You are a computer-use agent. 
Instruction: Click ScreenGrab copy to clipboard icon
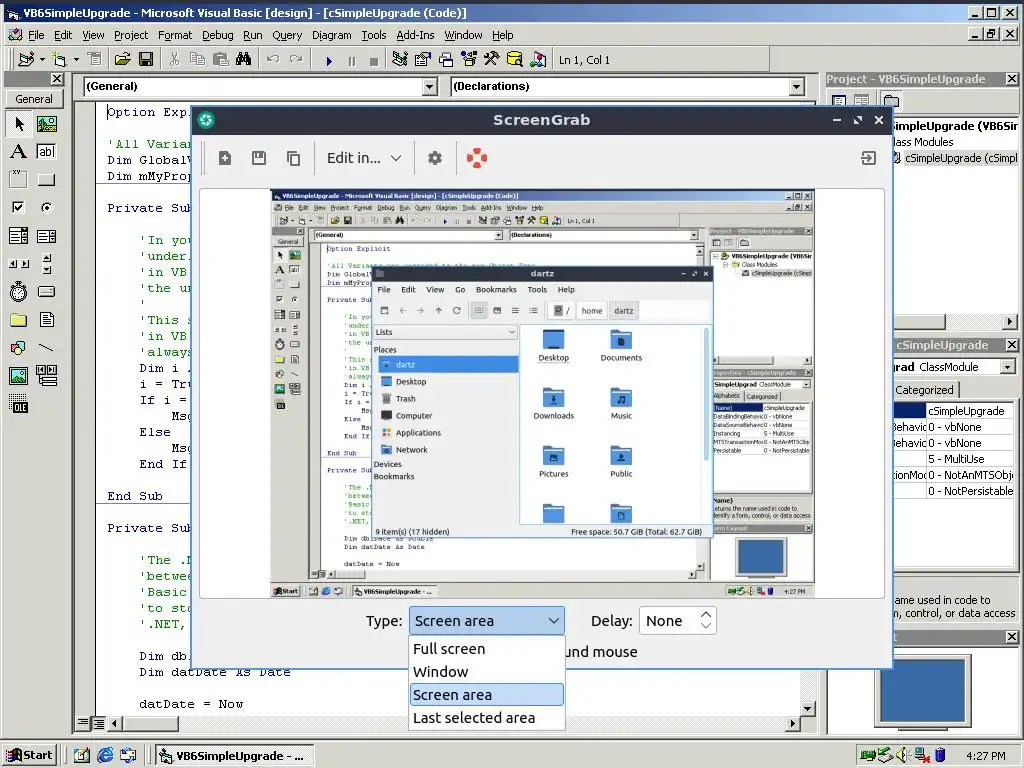(x=293, y=158)
